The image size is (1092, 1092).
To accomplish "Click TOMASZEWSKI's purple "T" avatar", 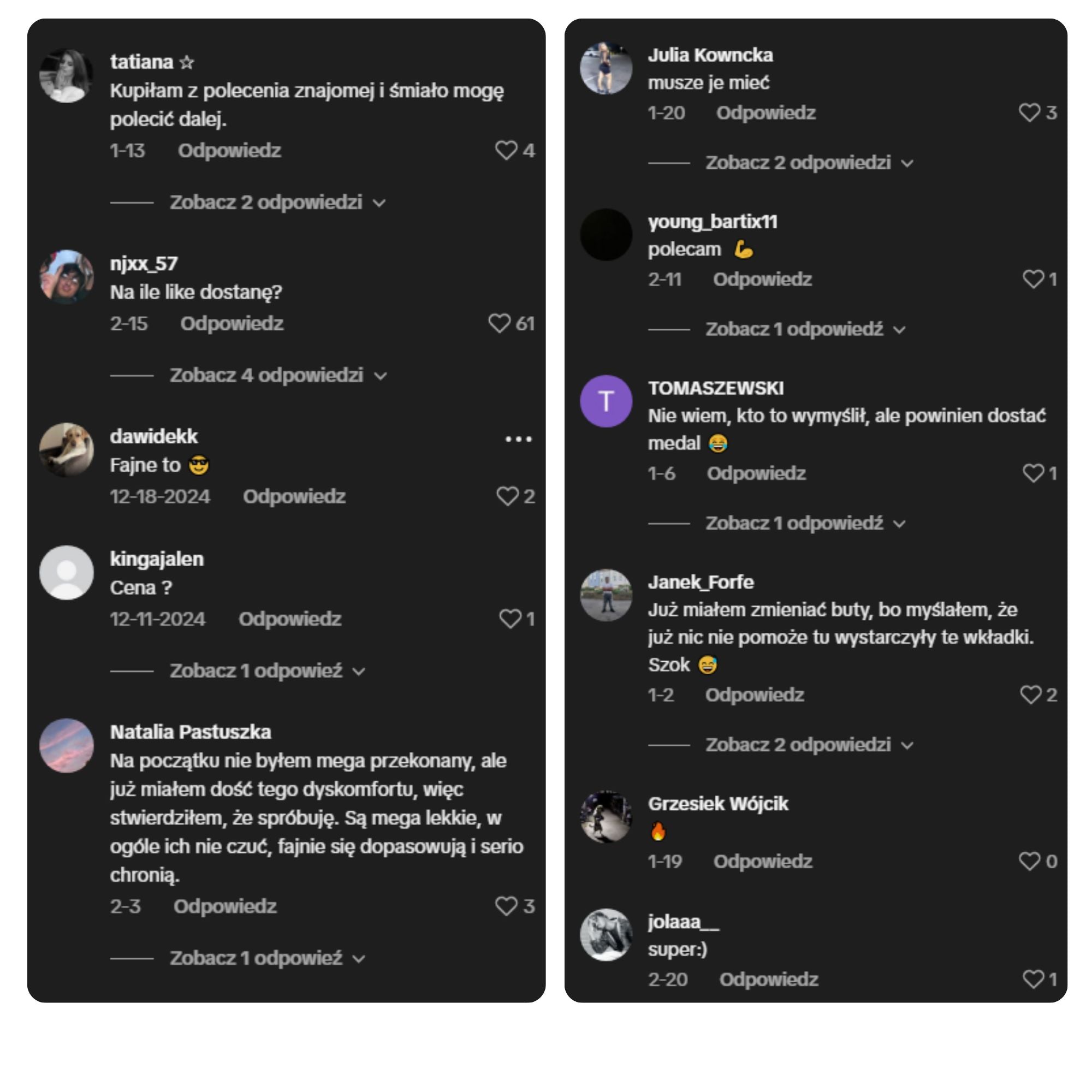I will click(606, 401).
